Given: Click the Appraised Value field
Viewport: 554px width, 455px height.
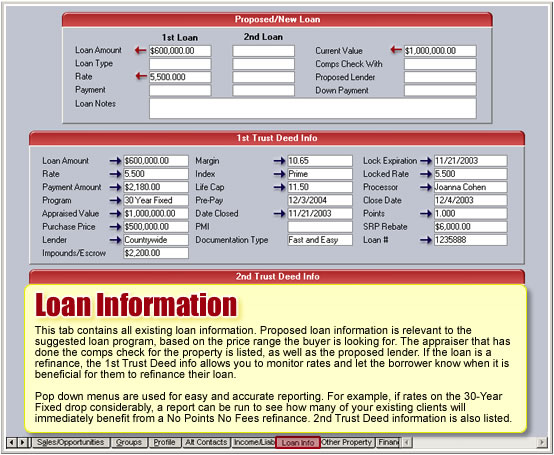Looking at the screenshot, I should coord(156,213).
